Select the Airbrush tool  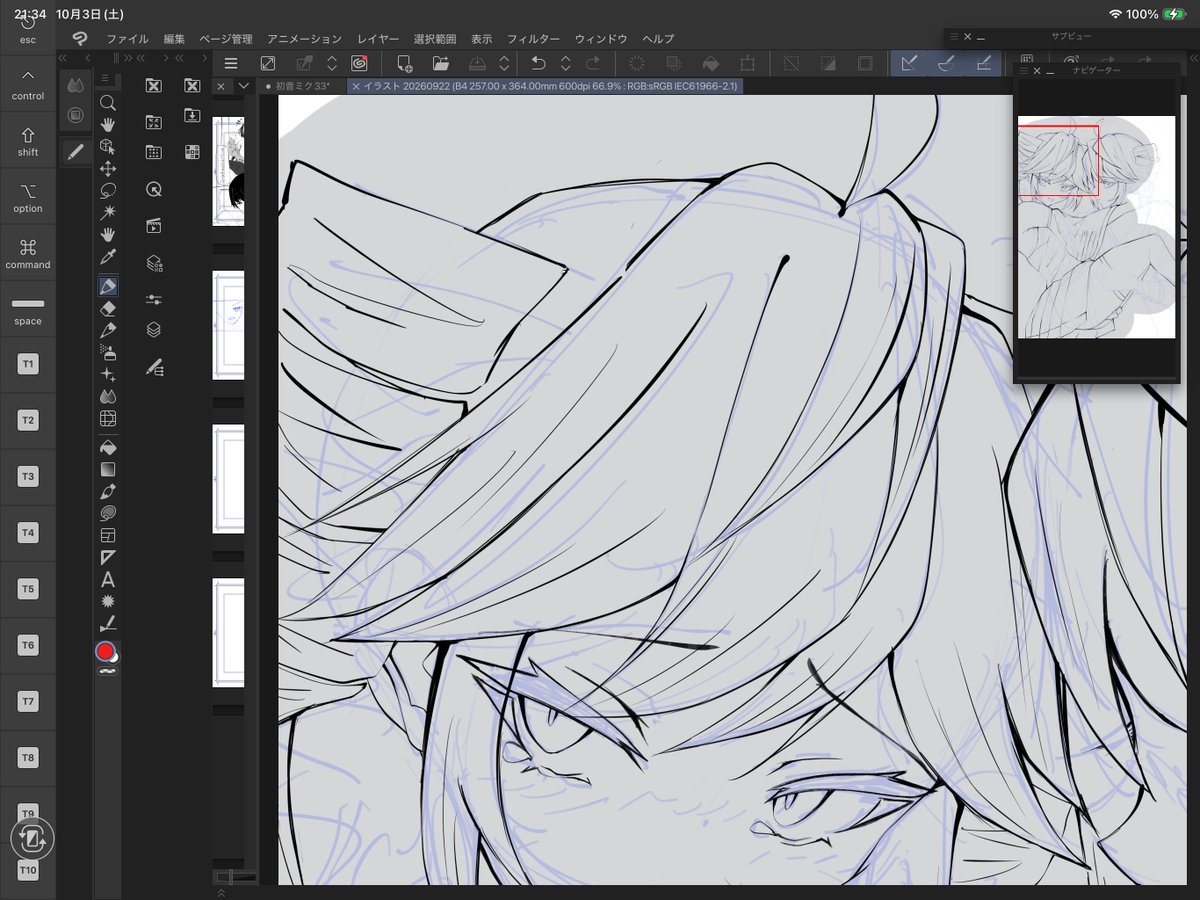click(108, 352)
